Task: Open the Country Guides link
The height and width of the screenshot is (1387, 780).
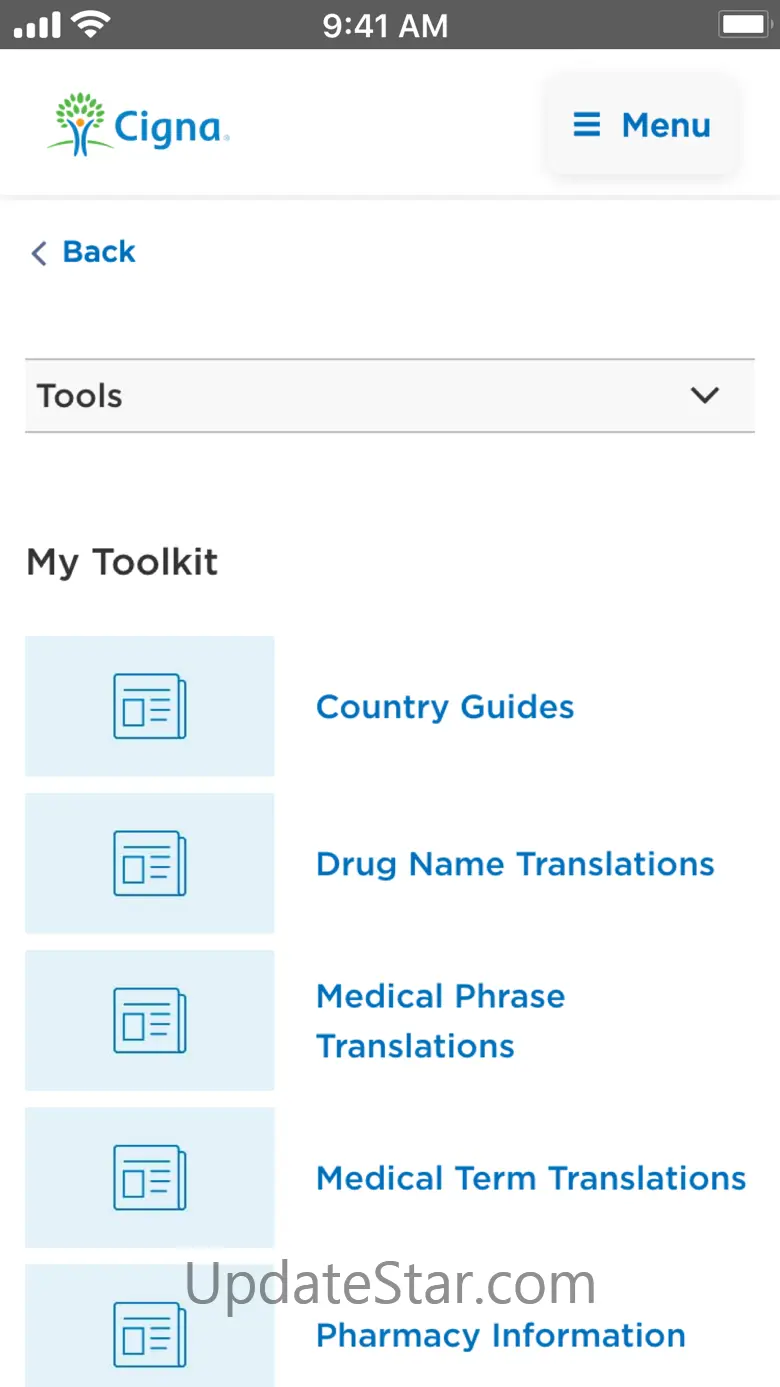Action: [x=445, y=707]
